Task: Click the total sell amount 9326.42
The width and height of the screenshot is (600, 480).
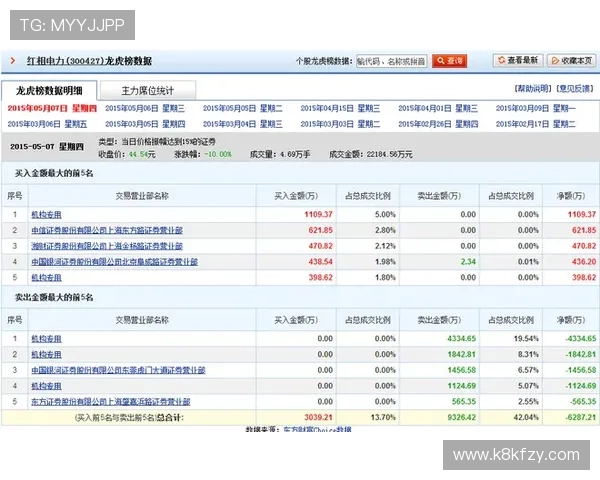Action: pyautogui.click(x=461, y=417)
